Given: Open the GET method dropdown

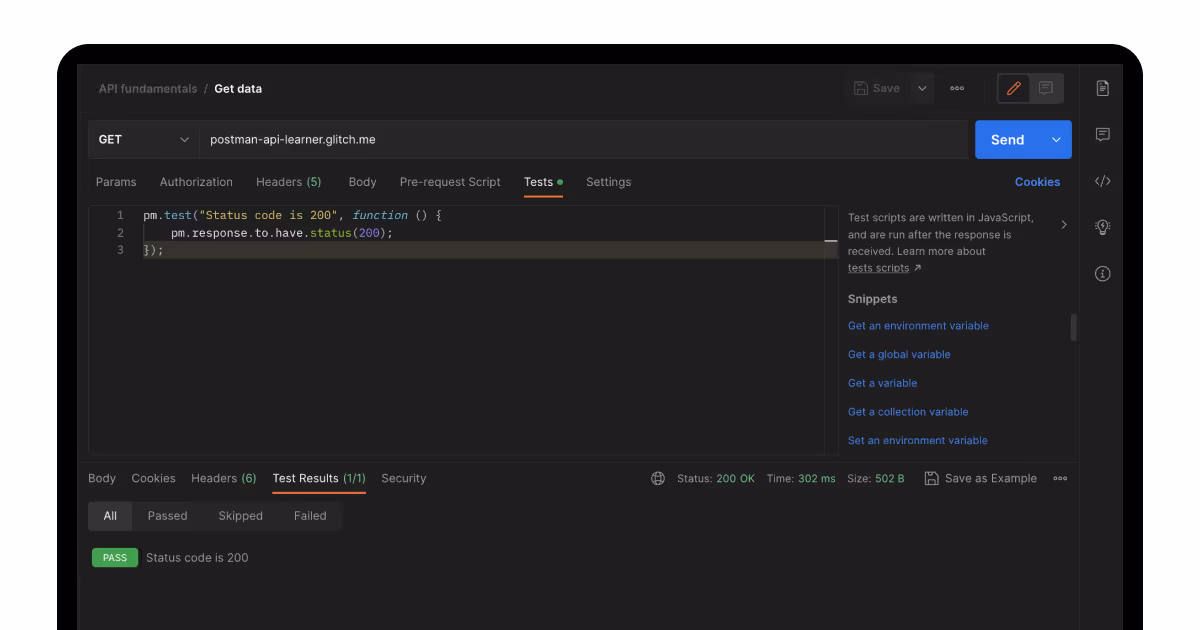Looking at the screenshot, I should click(x=144, y=140).
